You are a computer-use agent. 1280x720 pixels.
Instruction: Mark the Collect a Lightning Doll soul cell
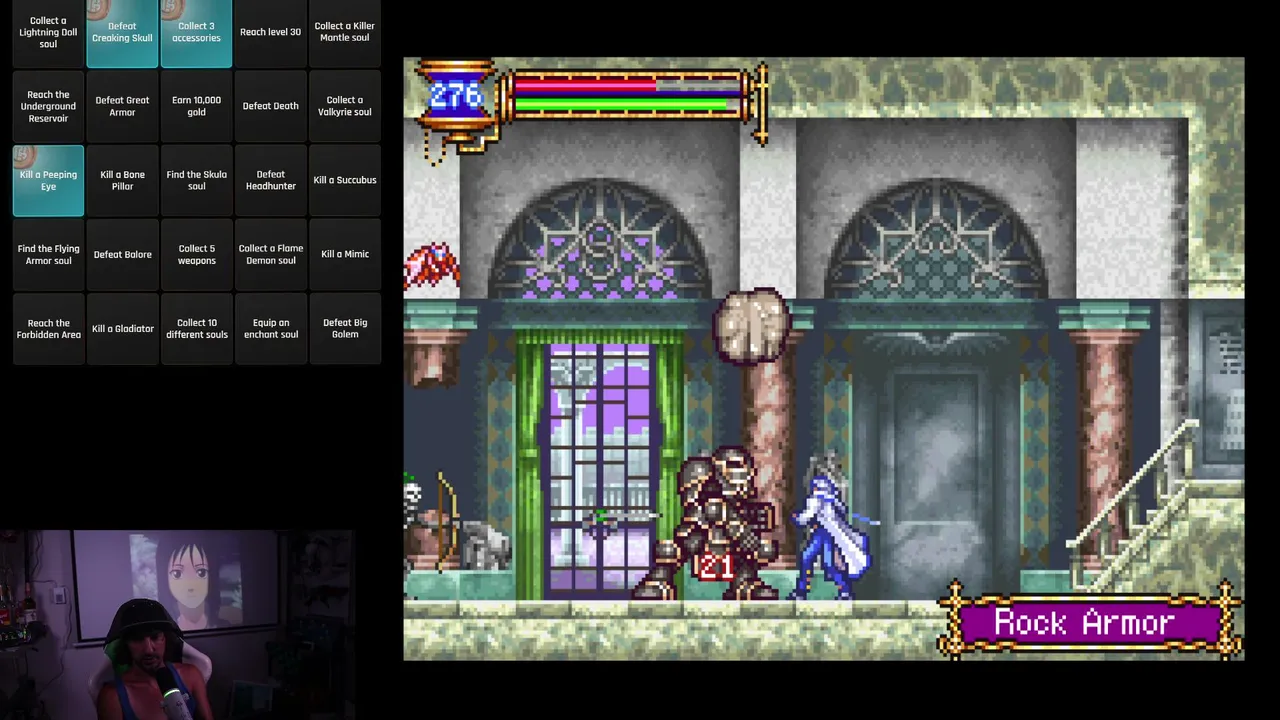pos(48,32)
